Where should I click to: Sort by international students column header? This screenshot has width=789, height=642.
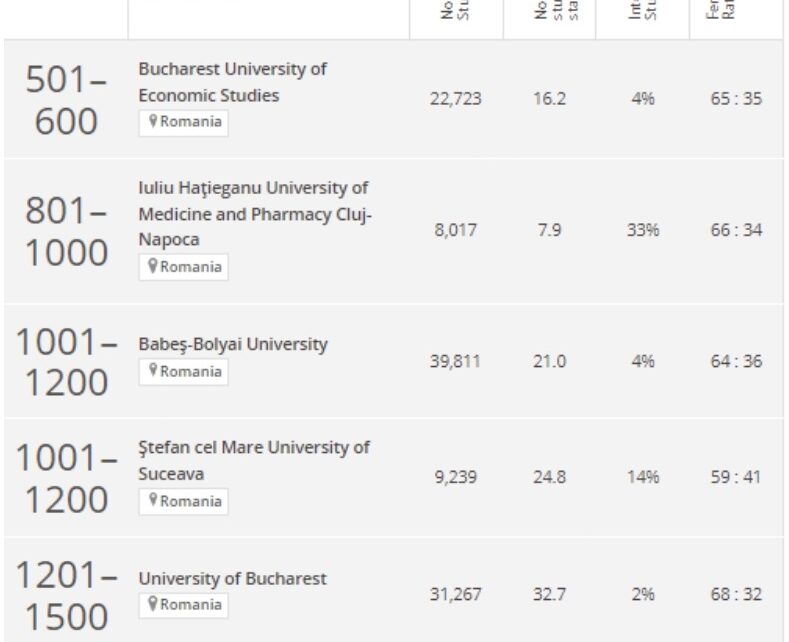(x=642, y=14)
